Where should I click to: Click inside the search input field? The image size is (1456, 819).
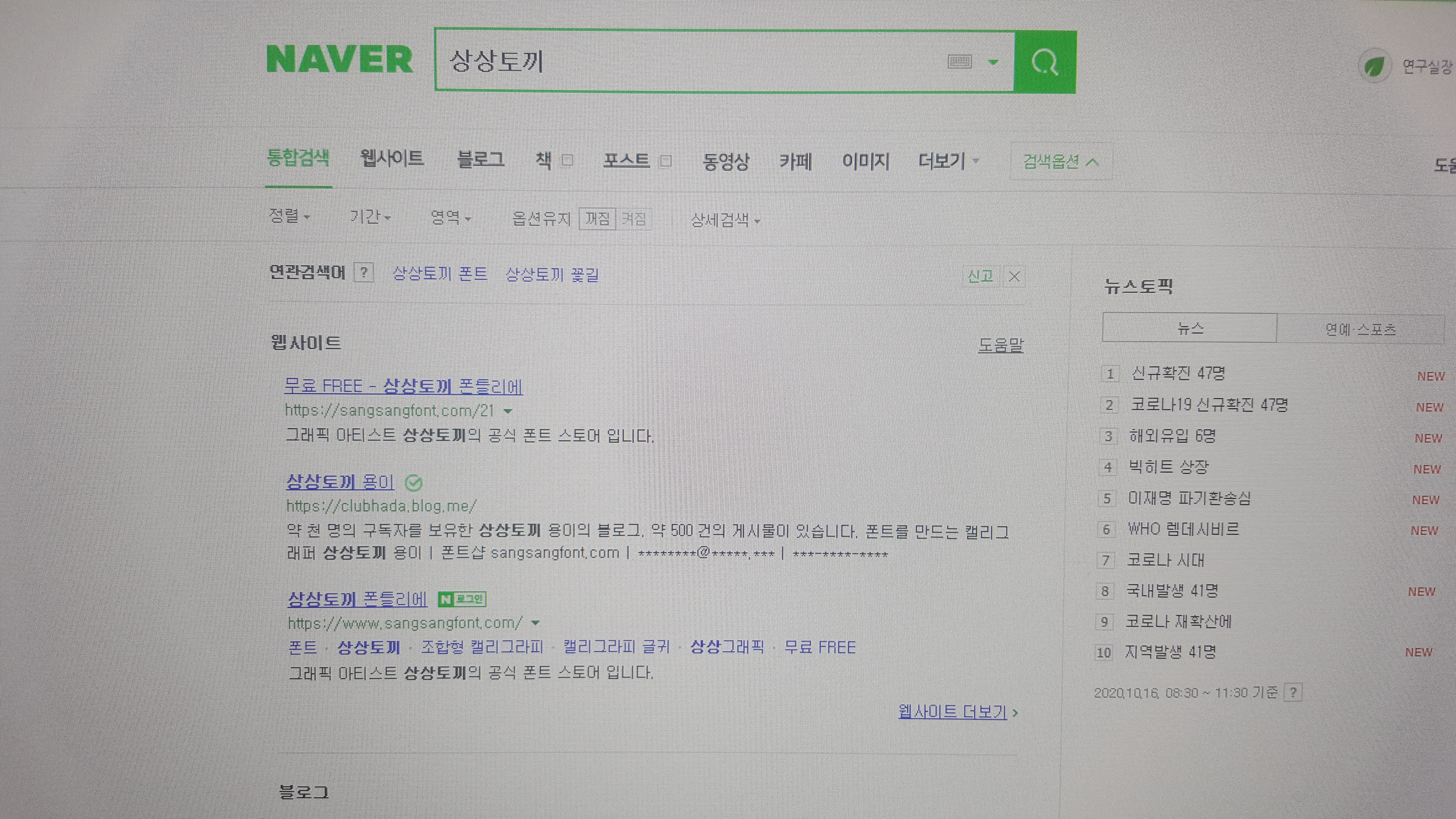coord(678,61)
